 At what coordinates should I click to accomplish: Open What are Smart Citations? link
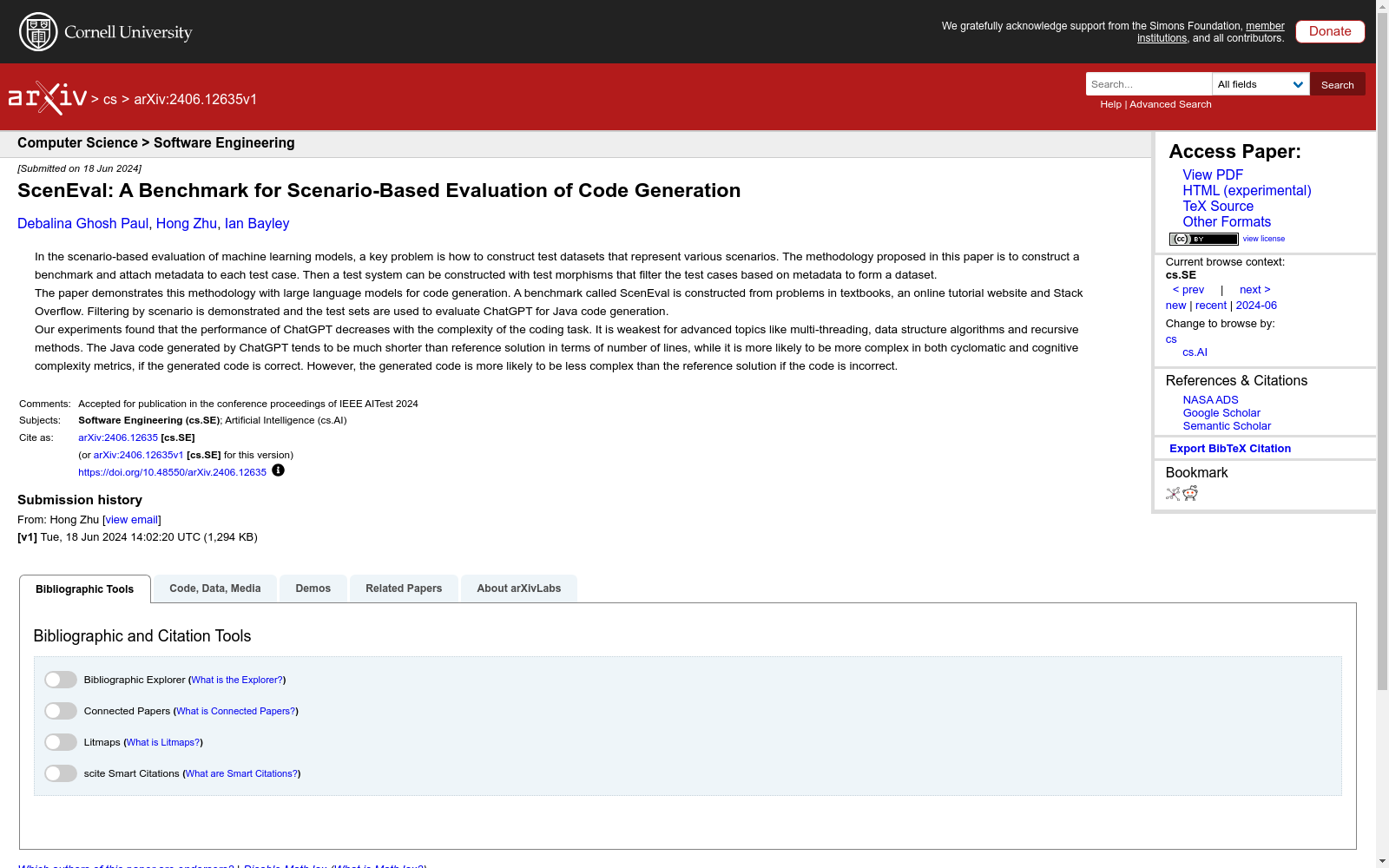241,773
